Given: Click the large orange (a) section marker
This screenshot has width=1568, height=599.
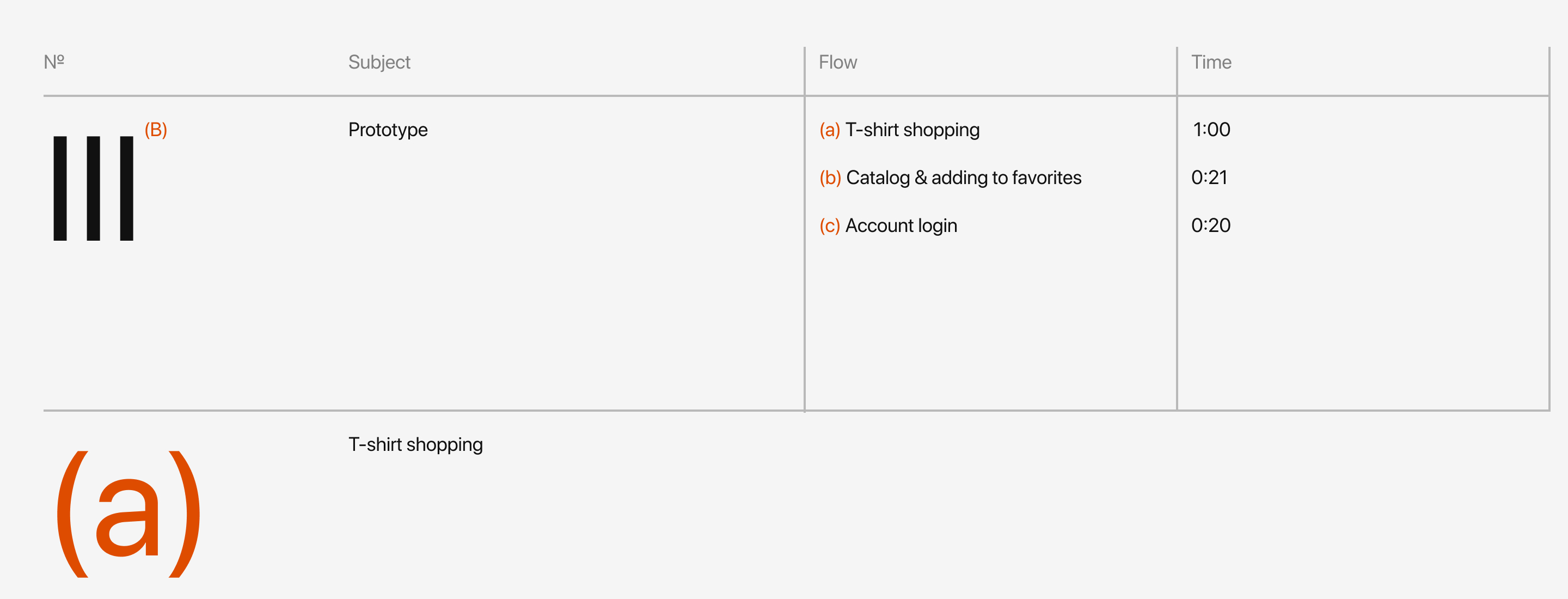Looking at the screenshot, I should click(x=128, y=515).
